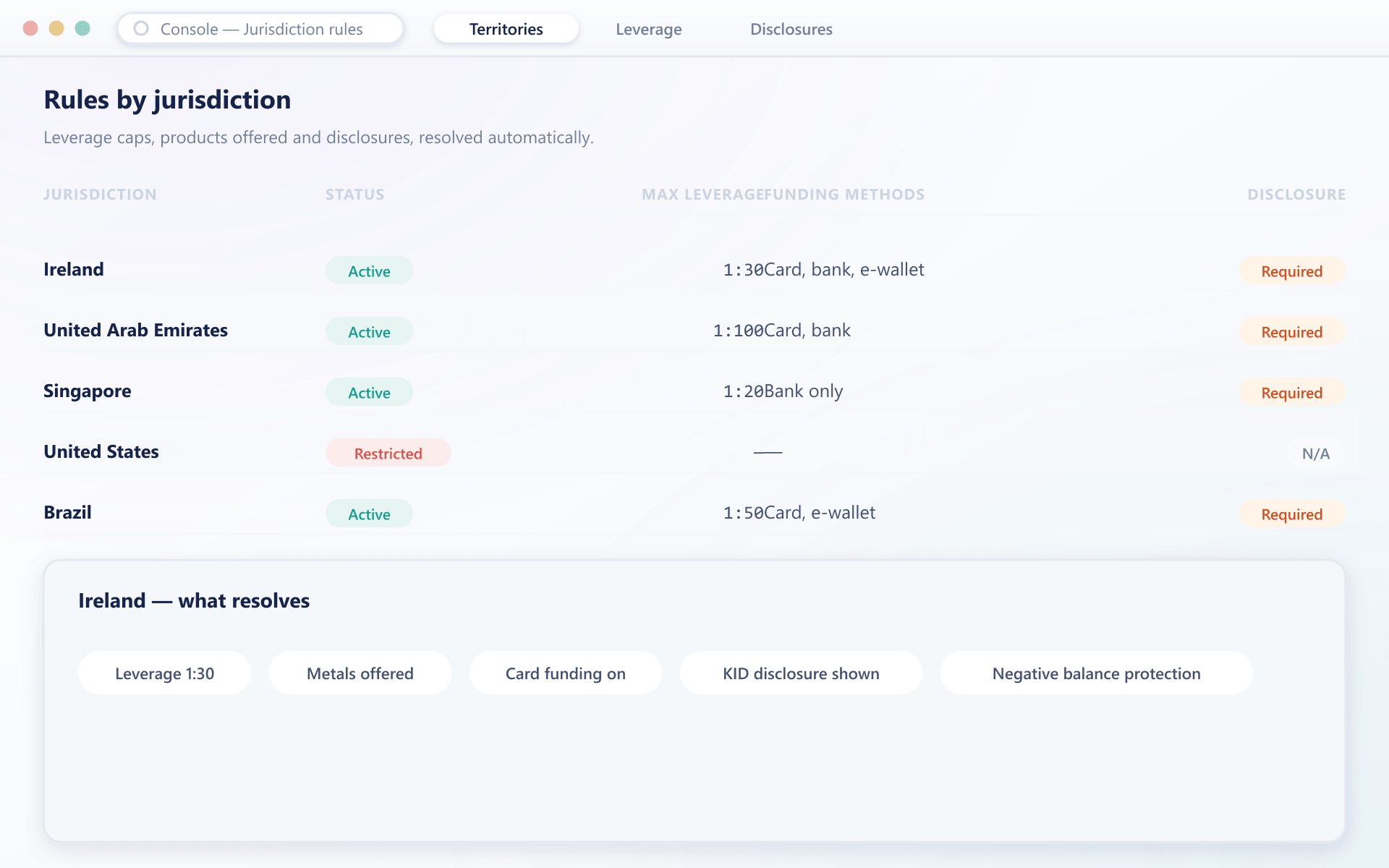This screenshot has height=868, width=1389.
Task: Click the Negative balance protection chip
Action: point(1097,673)
